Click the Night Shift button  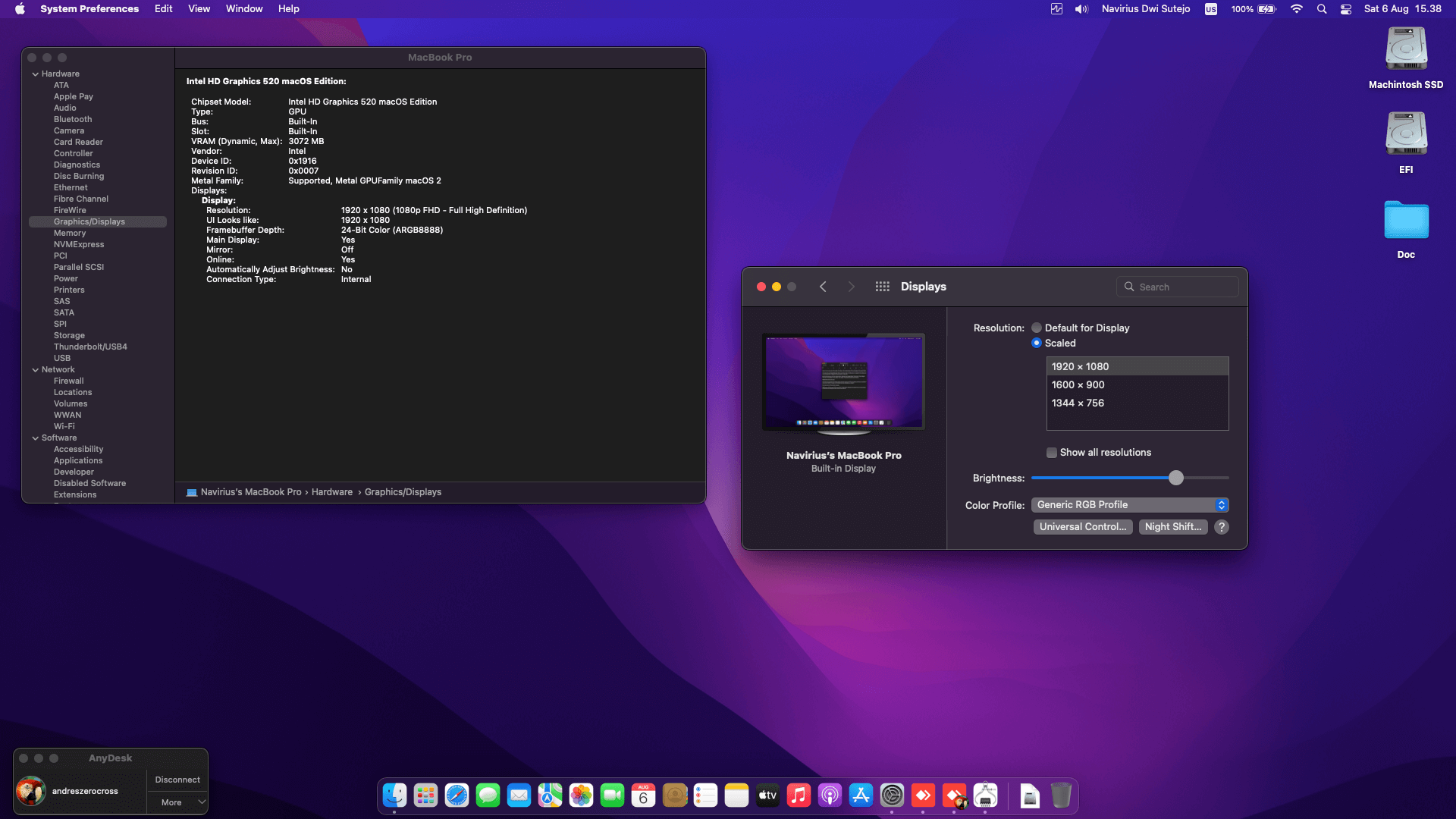[x=1172, y=527]
